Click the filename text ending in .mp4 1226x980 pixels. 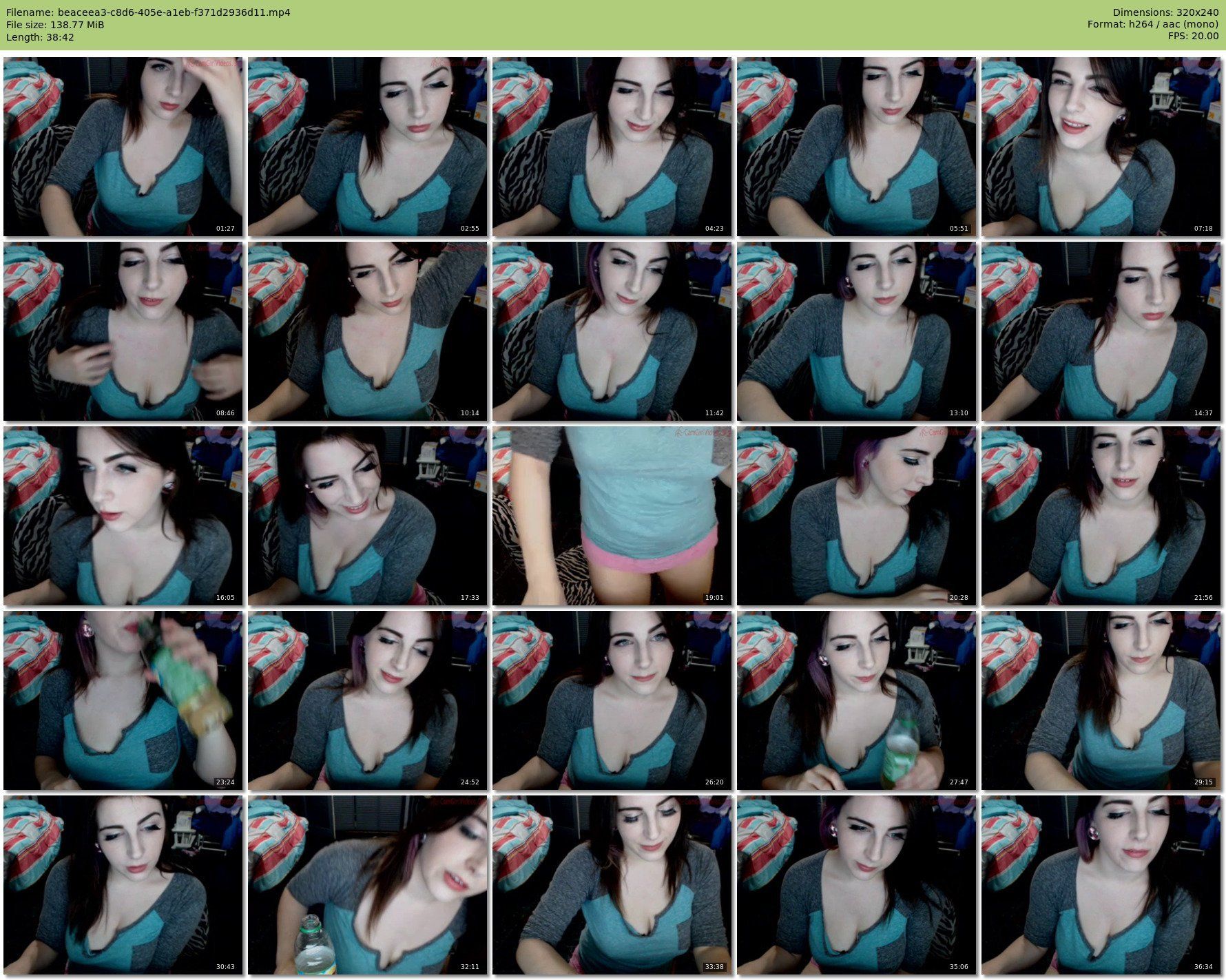point(148,12)
